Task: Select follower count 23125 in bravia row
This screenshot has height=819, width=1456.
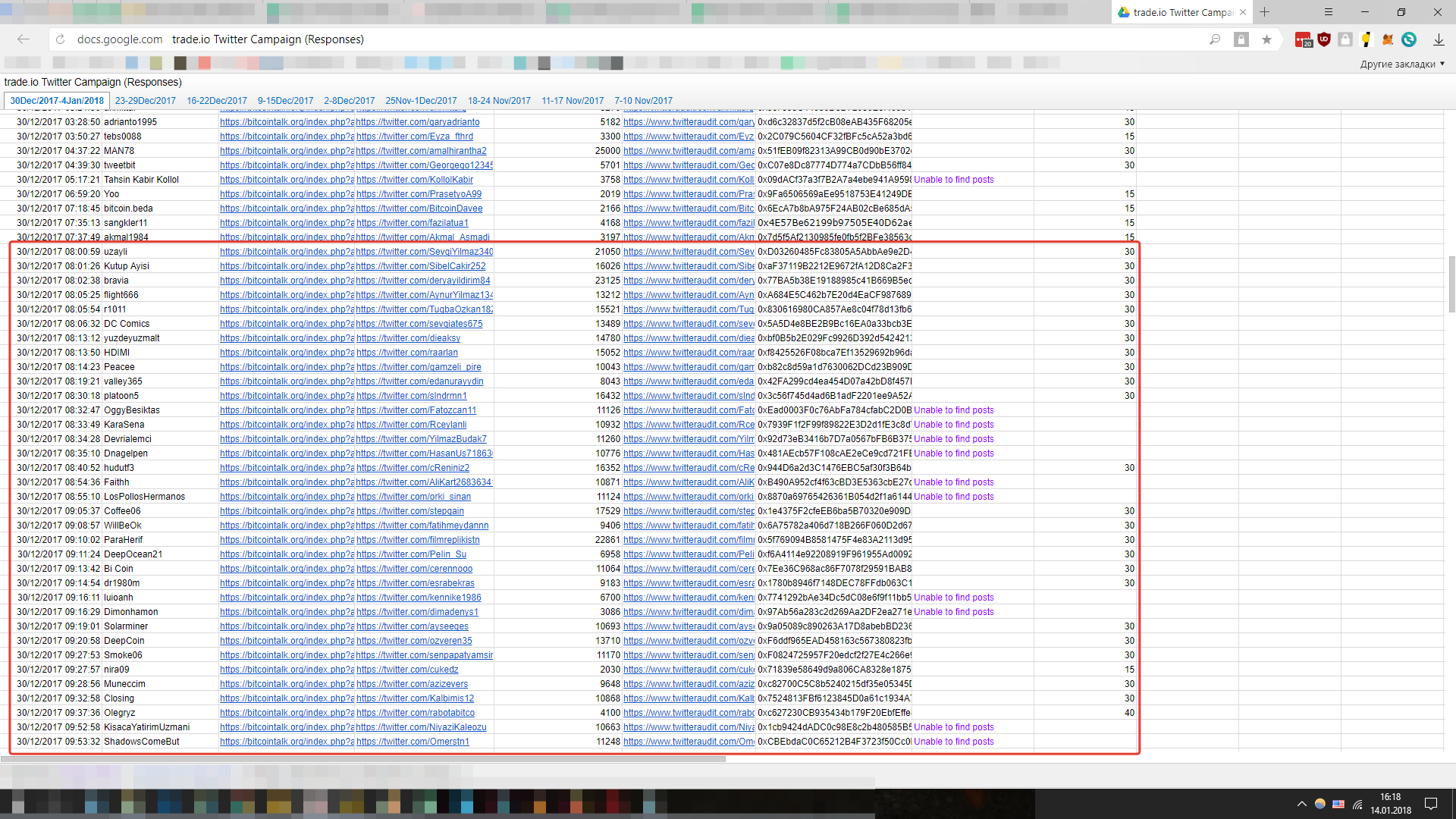Action: pos(607,281)
